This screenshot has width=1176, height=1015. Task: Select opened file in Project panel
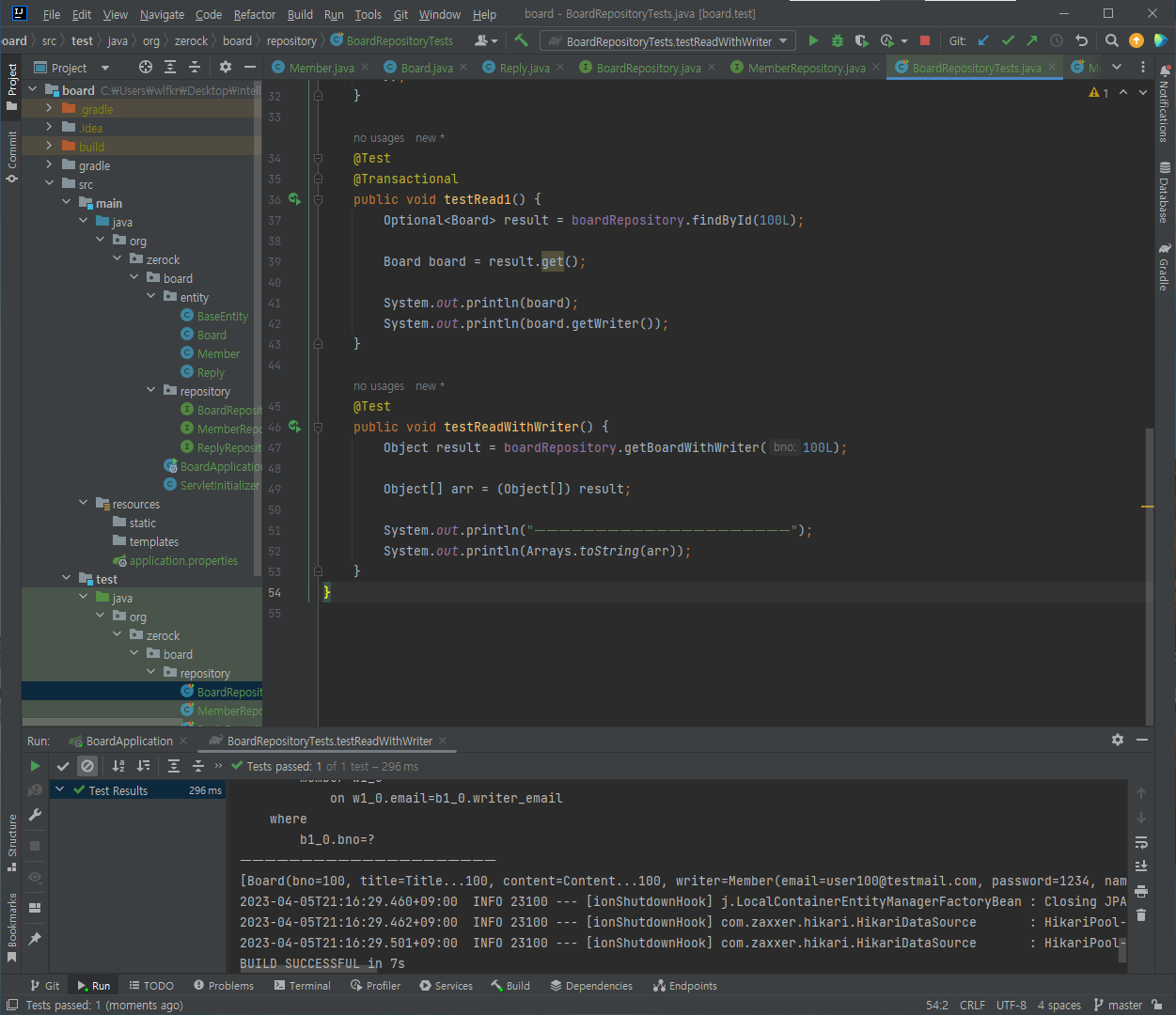point(145,67)
